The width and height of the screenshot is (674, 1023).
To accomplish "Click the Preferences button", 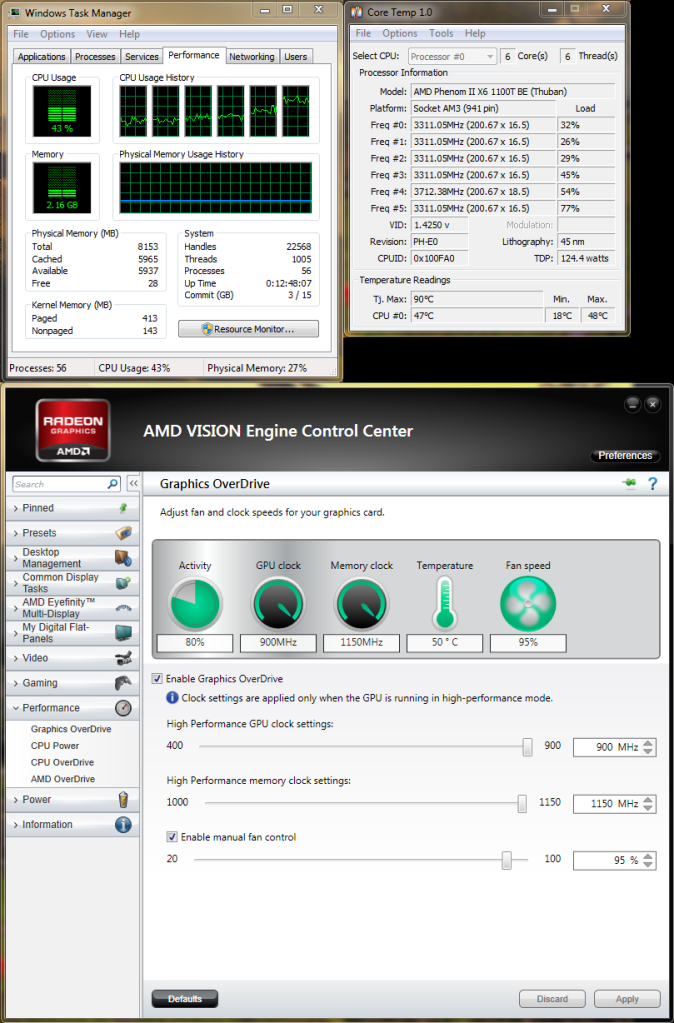I will [625, 455].
